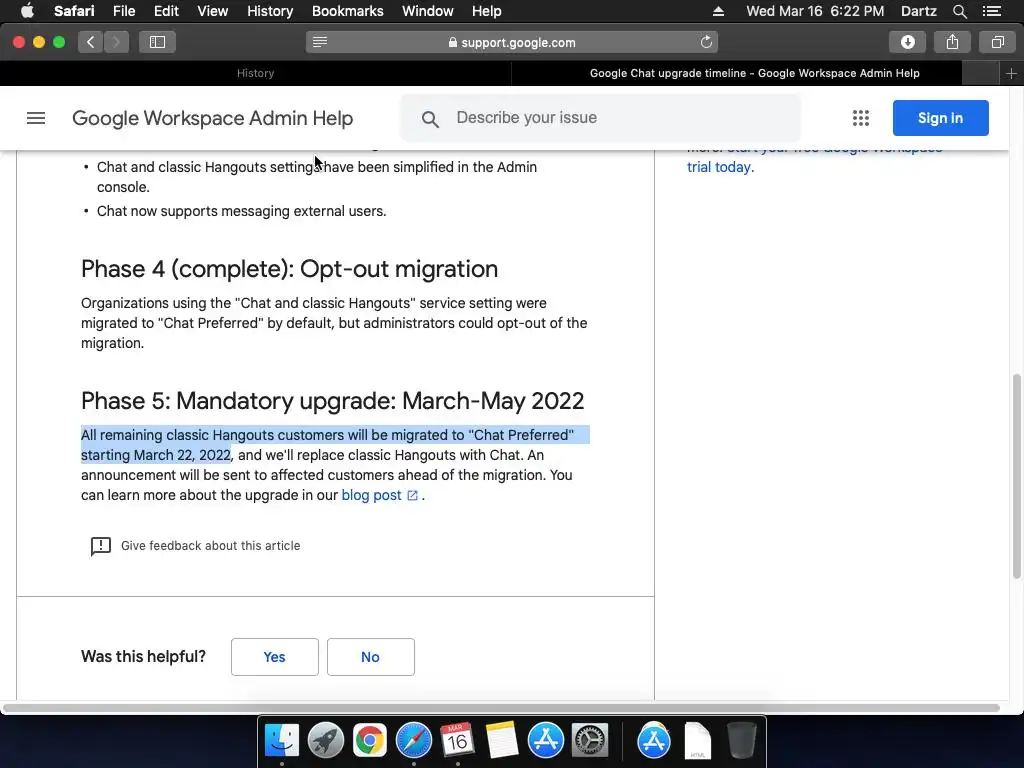Open blog post external link icon
The image size is (1024, 768).
[412, 496]
